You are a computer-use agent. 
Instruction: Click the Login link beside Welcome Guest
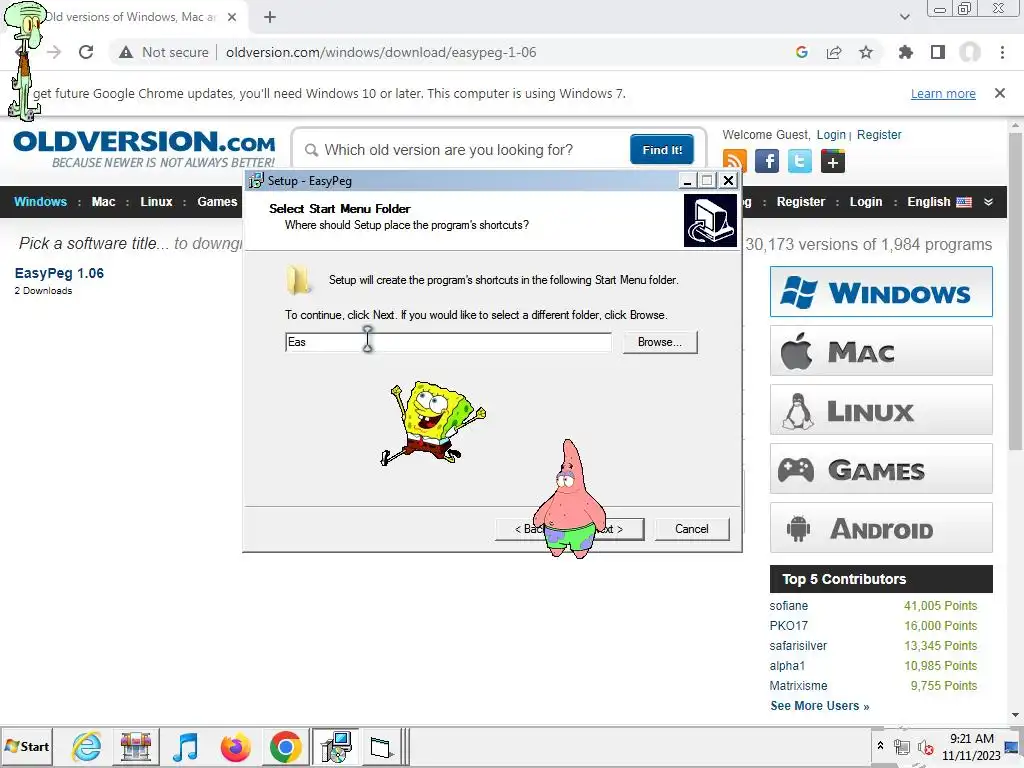tap(831, 135)
